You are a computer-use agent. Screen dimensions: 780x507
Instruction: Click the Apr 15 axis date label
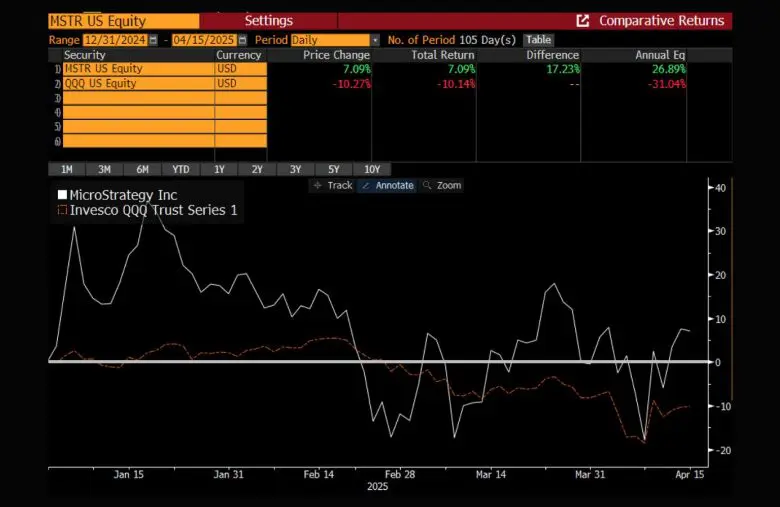point(690,474)
